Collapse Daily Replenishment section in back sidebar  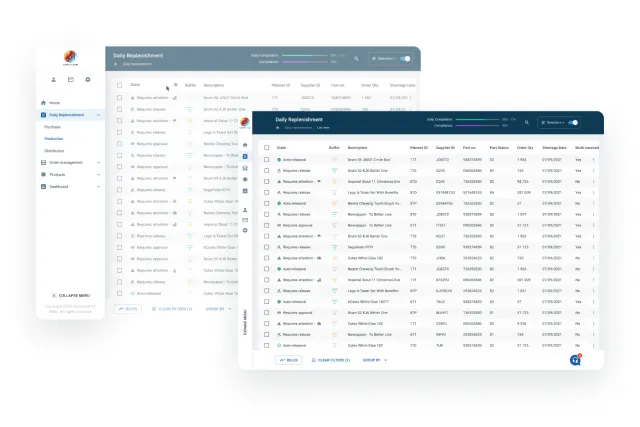tap(98, 115)
